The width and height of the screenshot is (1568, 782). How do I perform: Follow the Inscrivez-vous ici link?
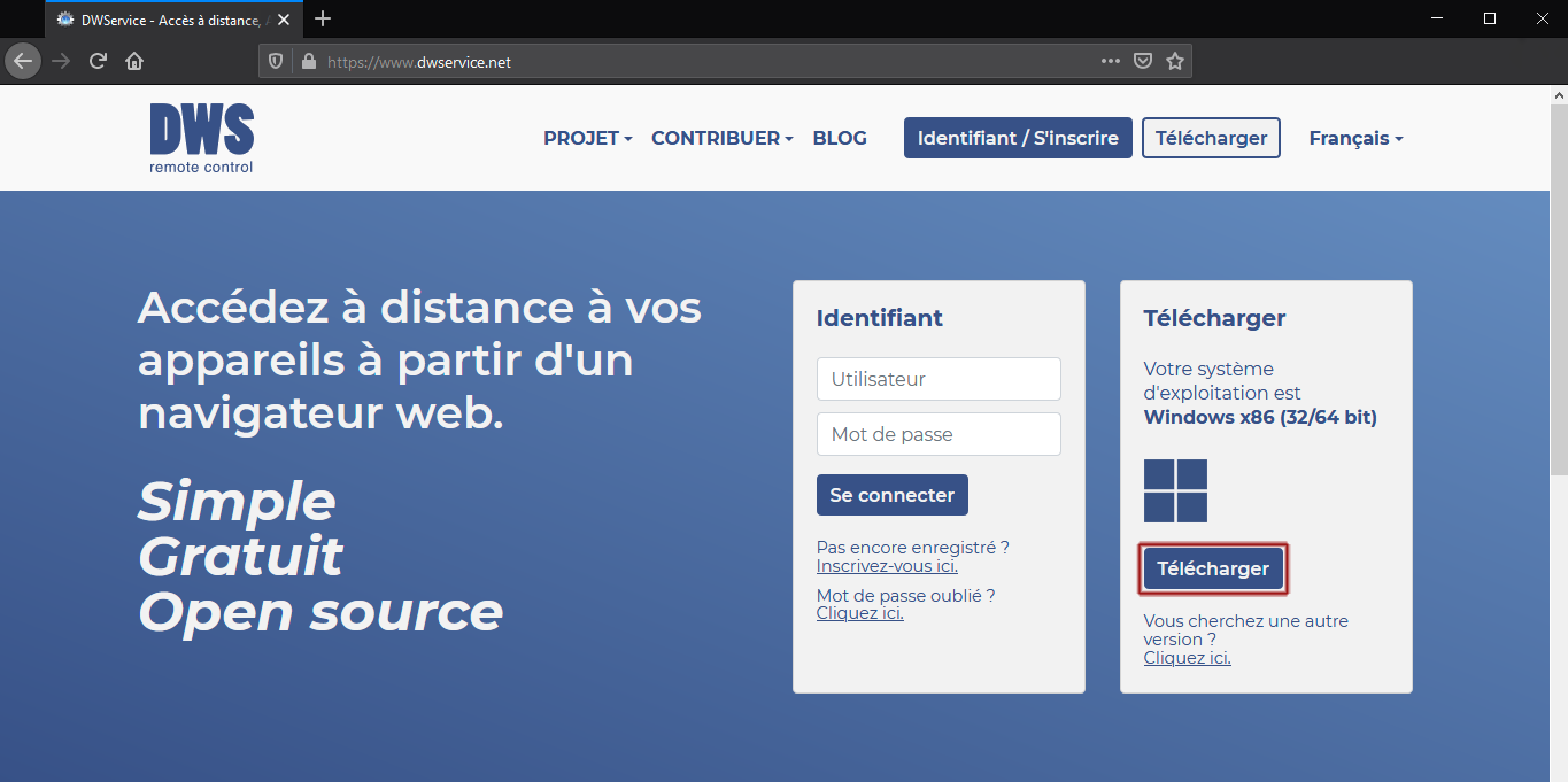click(886, 566)
